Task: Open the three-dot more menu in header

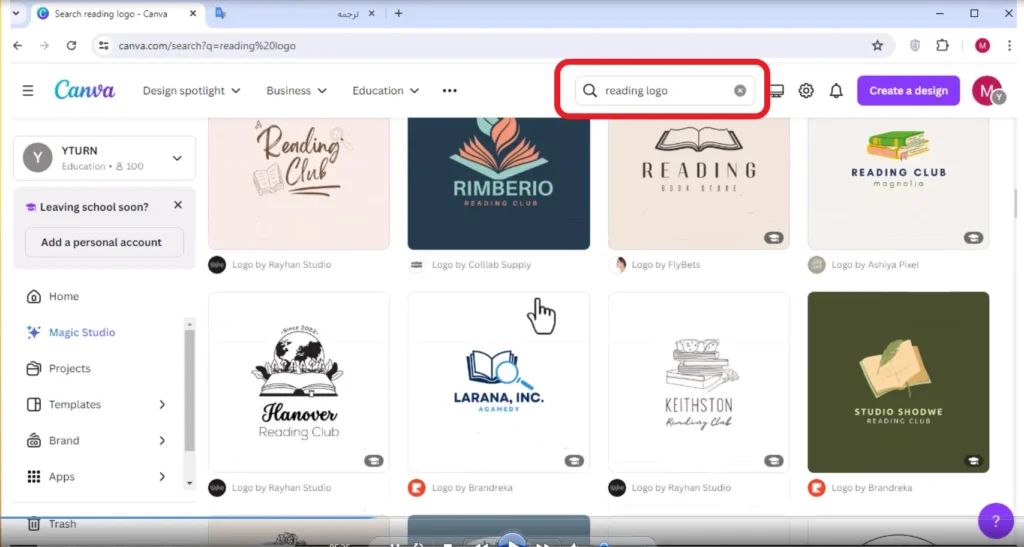Action: tap(449, 91)
